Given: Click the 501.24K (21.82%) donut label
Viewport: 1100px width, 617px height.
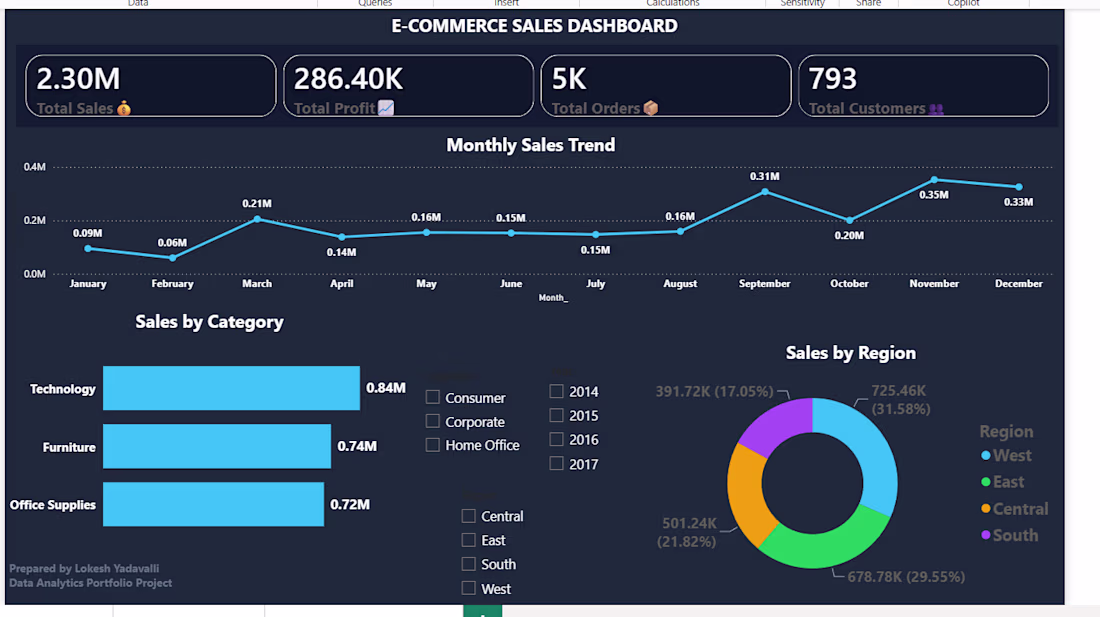Looking at the screenshot, I should 689,532.
